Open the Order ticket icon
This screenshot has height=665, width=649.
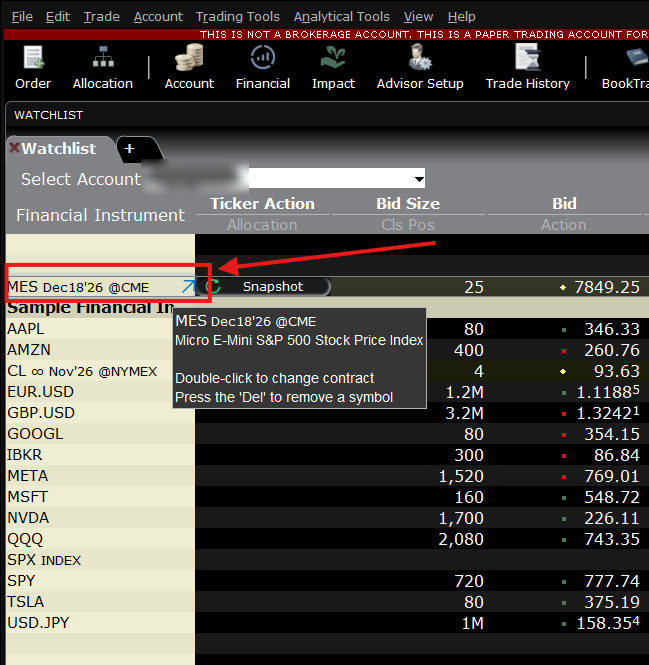[33, 67]
